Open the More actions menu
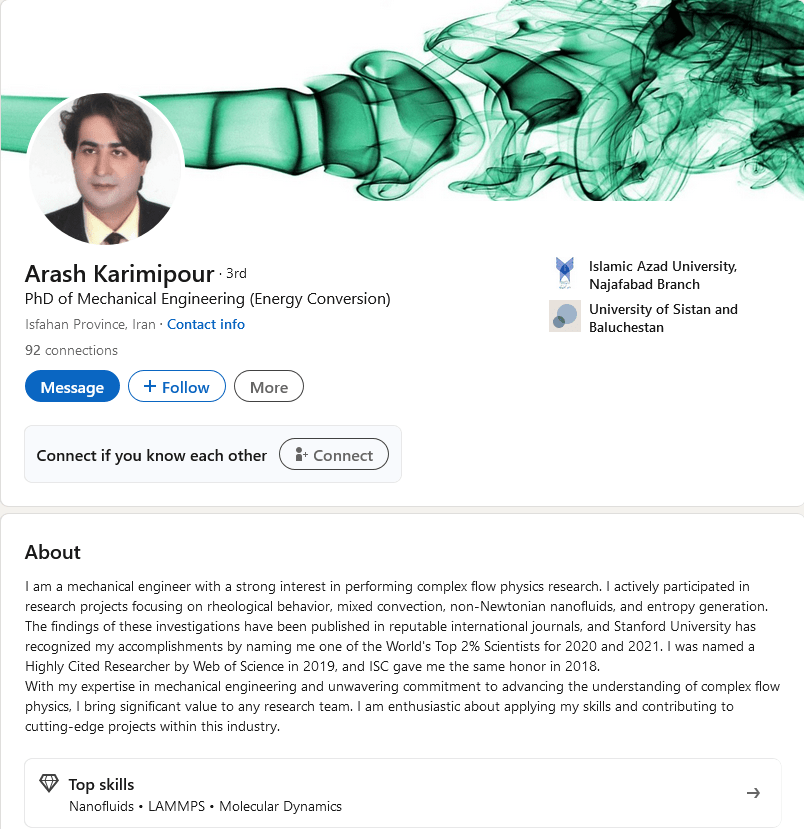The image size is (804, 829). pyautogui.click(x=268, y=387)
